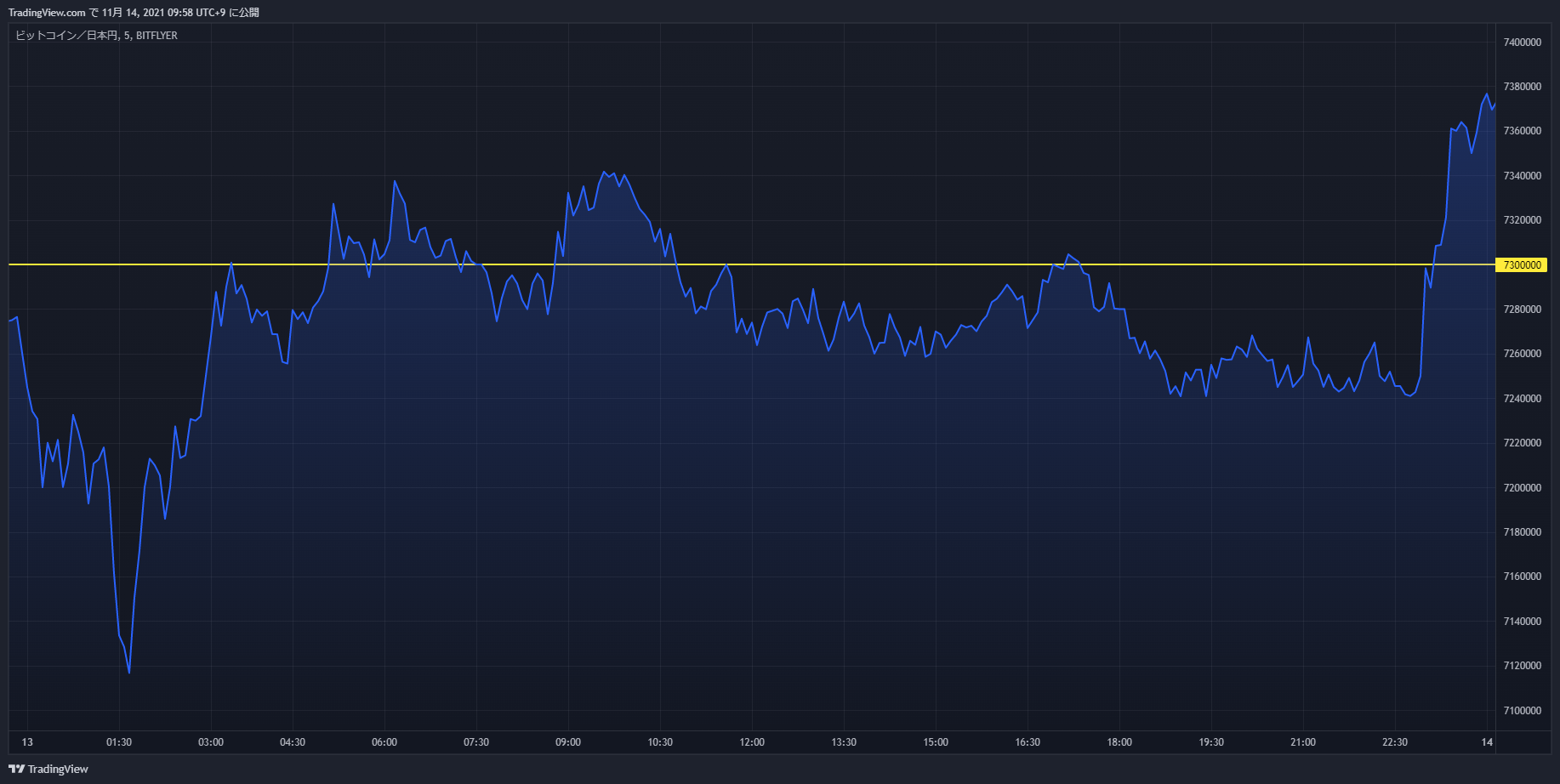
Task: Click the BITFLYER exchange label
Action: point(157,36)
